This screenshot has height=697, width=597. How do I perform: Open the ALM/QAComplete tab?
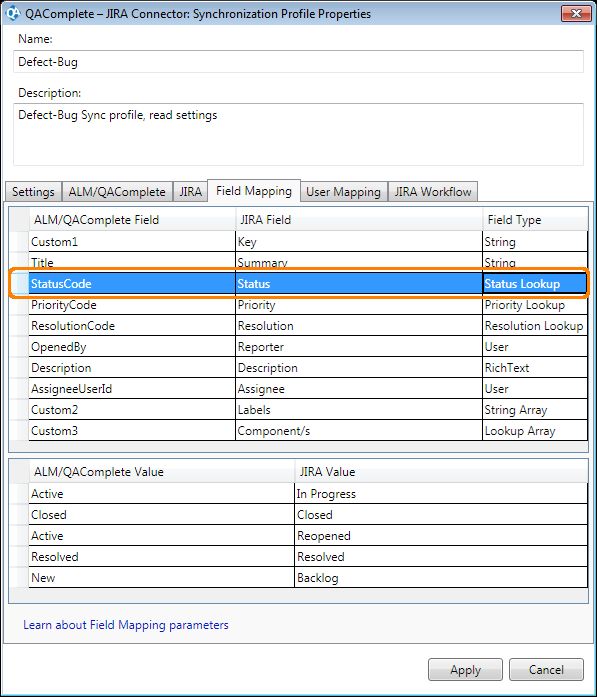tap(117, 192)
